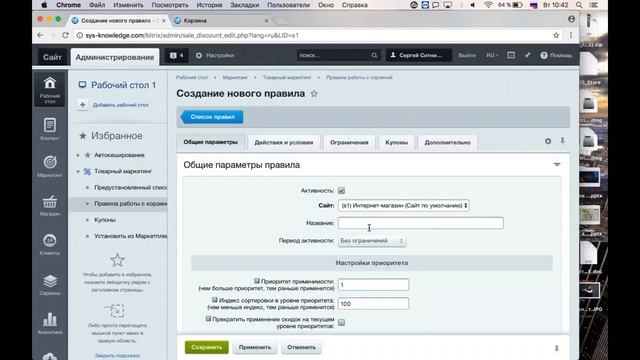Go back in Chrome

click(x=40, y=36)
